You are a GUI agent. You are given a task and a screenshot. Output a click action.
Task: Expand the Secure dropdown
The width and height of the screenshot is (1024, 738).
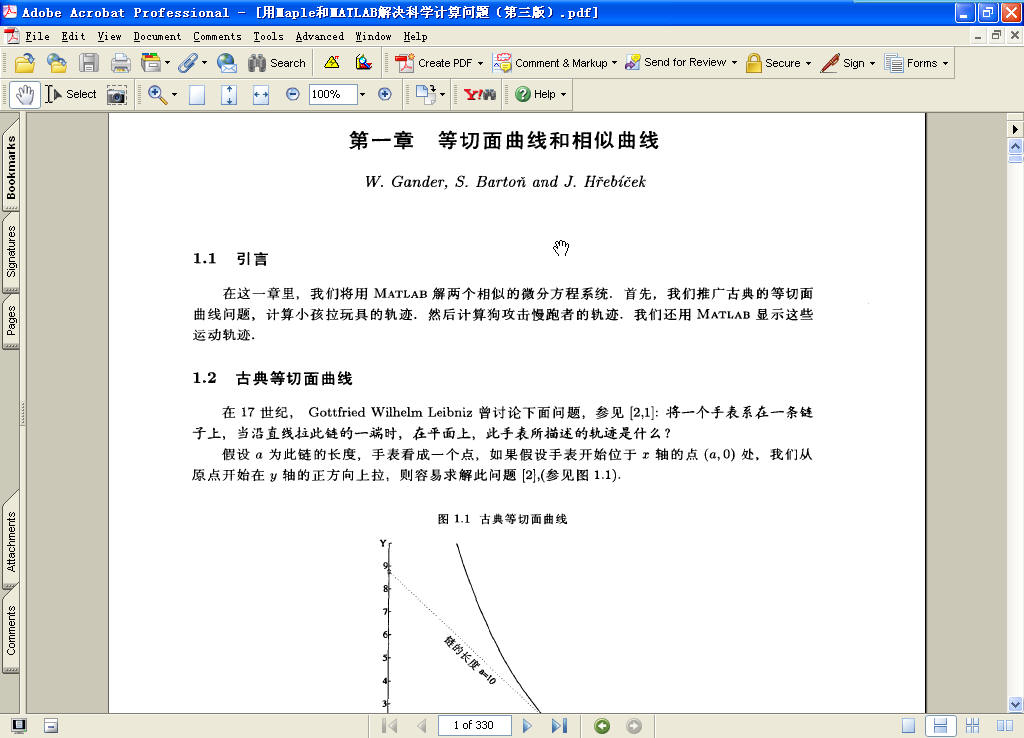tap(808, 63)
